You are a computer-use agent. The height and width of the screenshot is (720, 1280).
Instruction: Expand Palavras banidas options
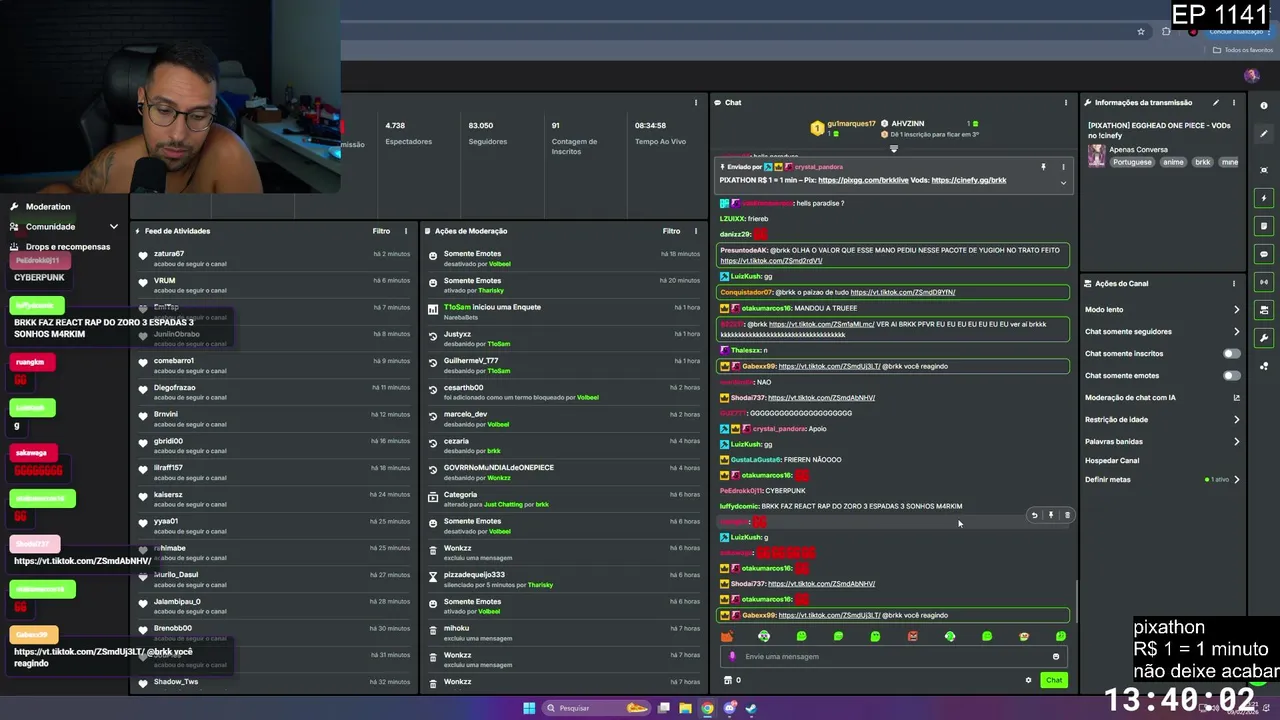[1236, 441]
